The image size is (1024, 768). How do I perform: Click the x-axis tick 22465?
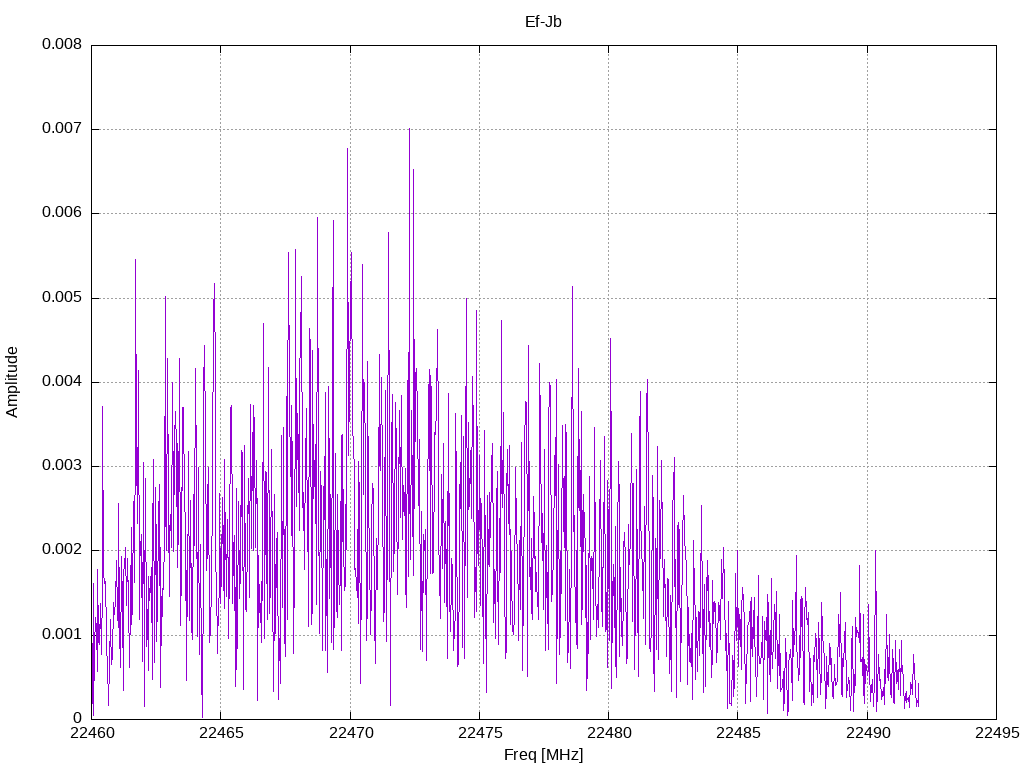tap(221, 733)
